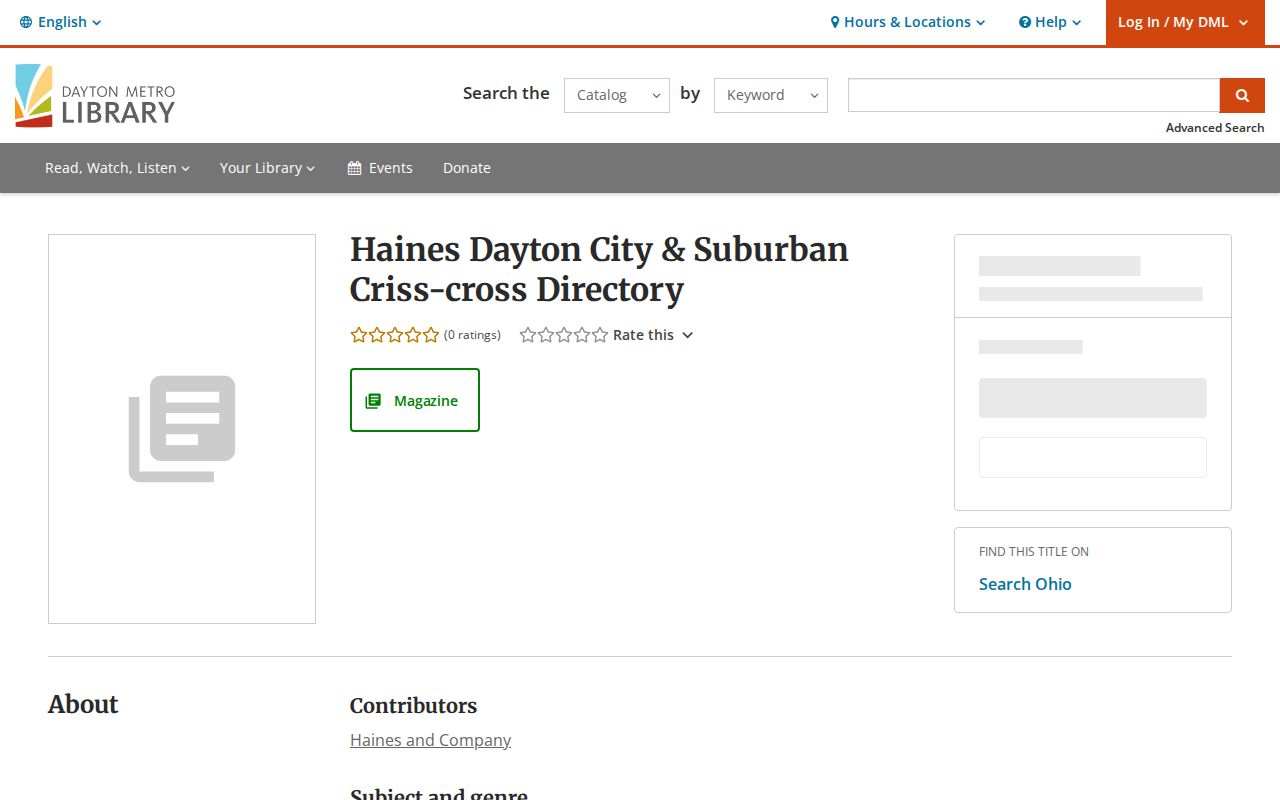Click the placeholder cover image
This screenshot has height=800, width=1280.
(x=182, y=429)
